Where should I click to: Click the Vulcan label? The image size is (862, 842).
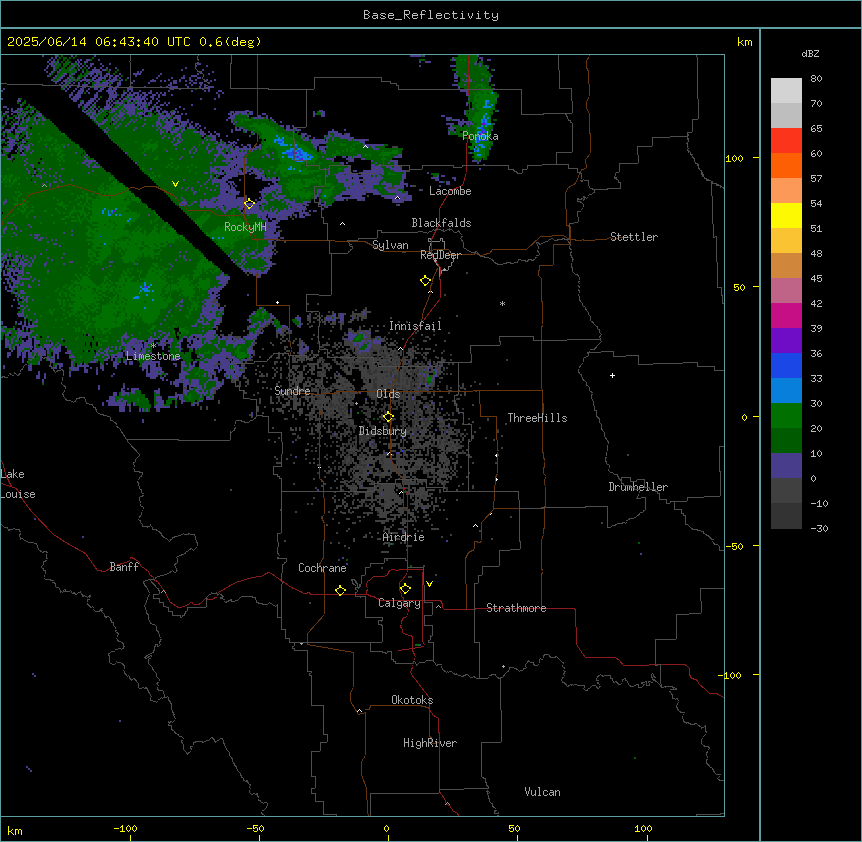coord(543,792)
